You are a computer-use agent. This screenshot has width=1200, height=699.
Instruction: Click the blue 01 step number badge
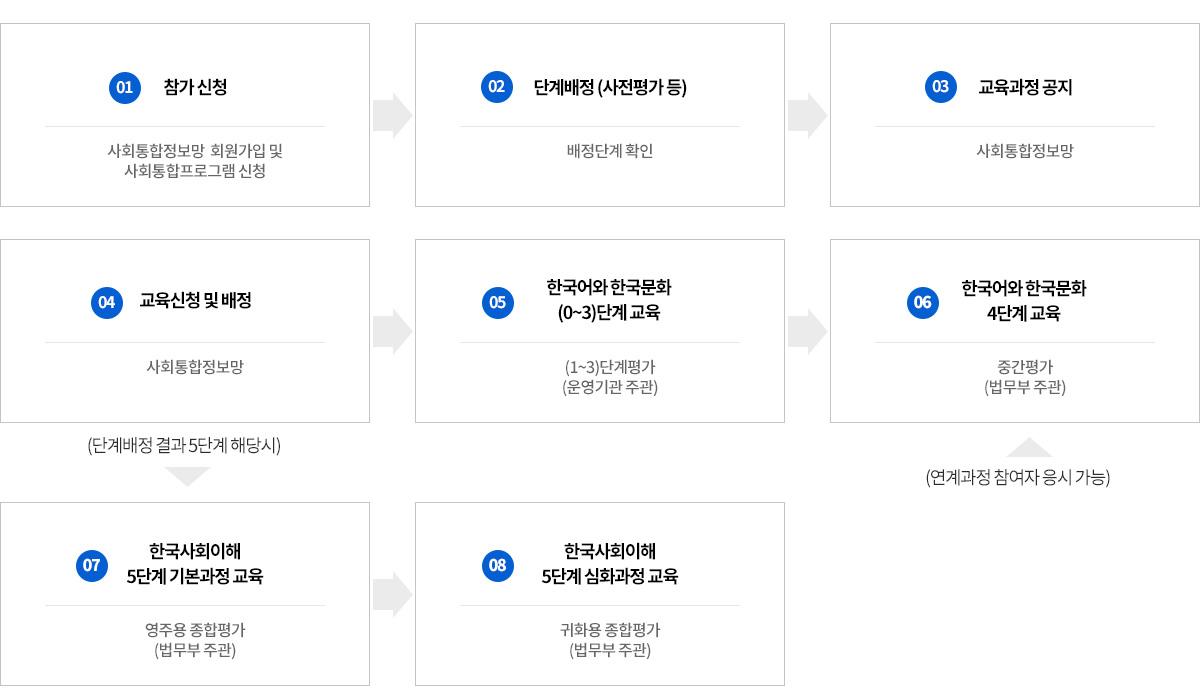tap(124, 88)
